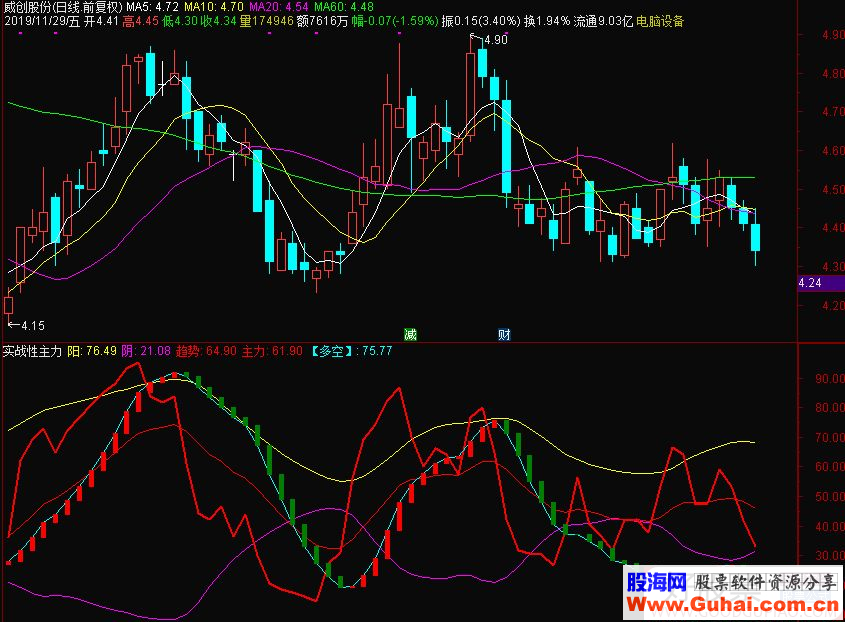The height and width of the screenshot is (622, 845).
Task: Click the amplitude 振0.15(3.40%)
Action: [481, 22]
